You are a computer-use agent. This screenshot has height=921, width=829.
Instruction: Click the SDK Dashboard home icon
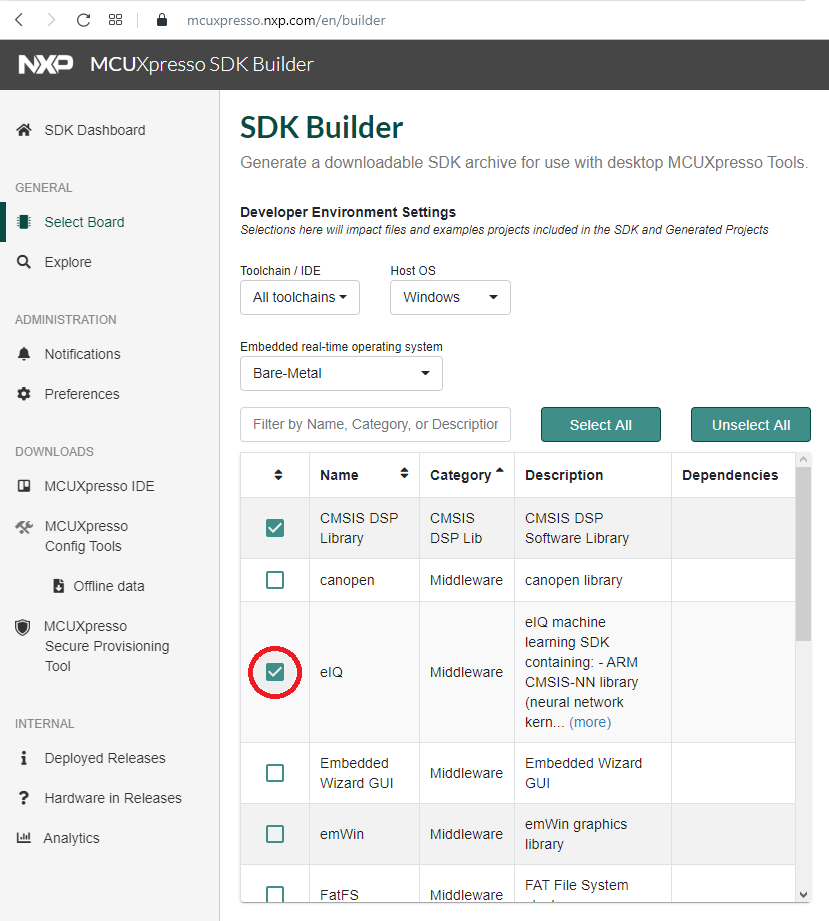coord(24,130)
